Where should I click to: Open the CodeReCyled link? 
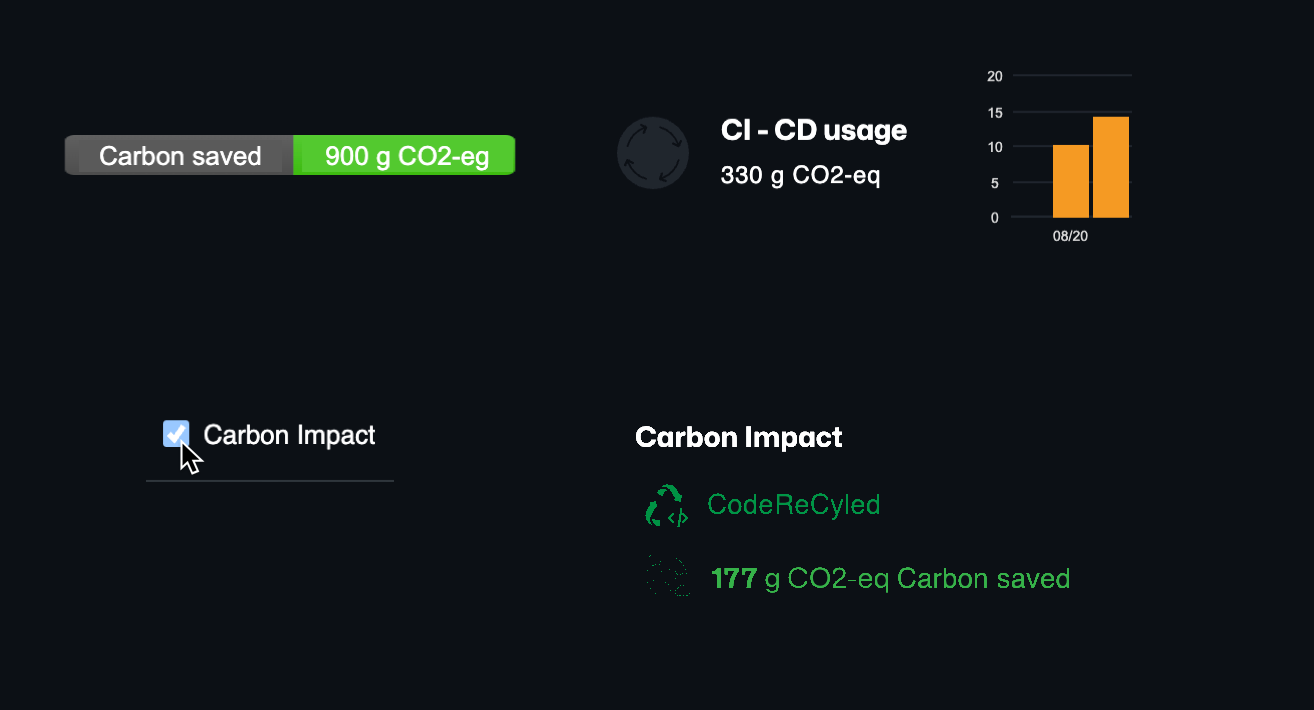point(793,505)
